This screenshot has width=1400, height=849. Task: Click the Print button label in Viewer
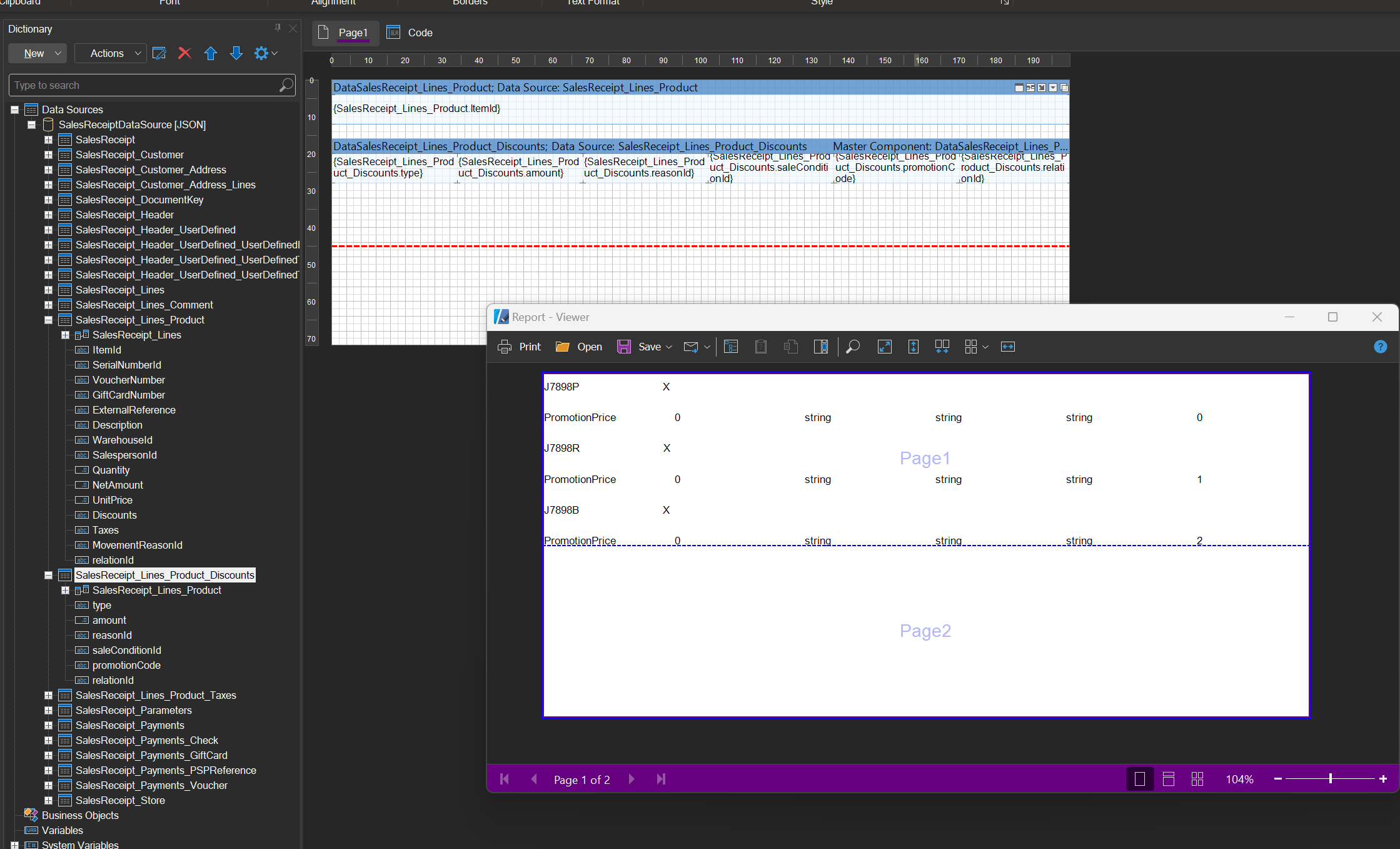point(530,347)
